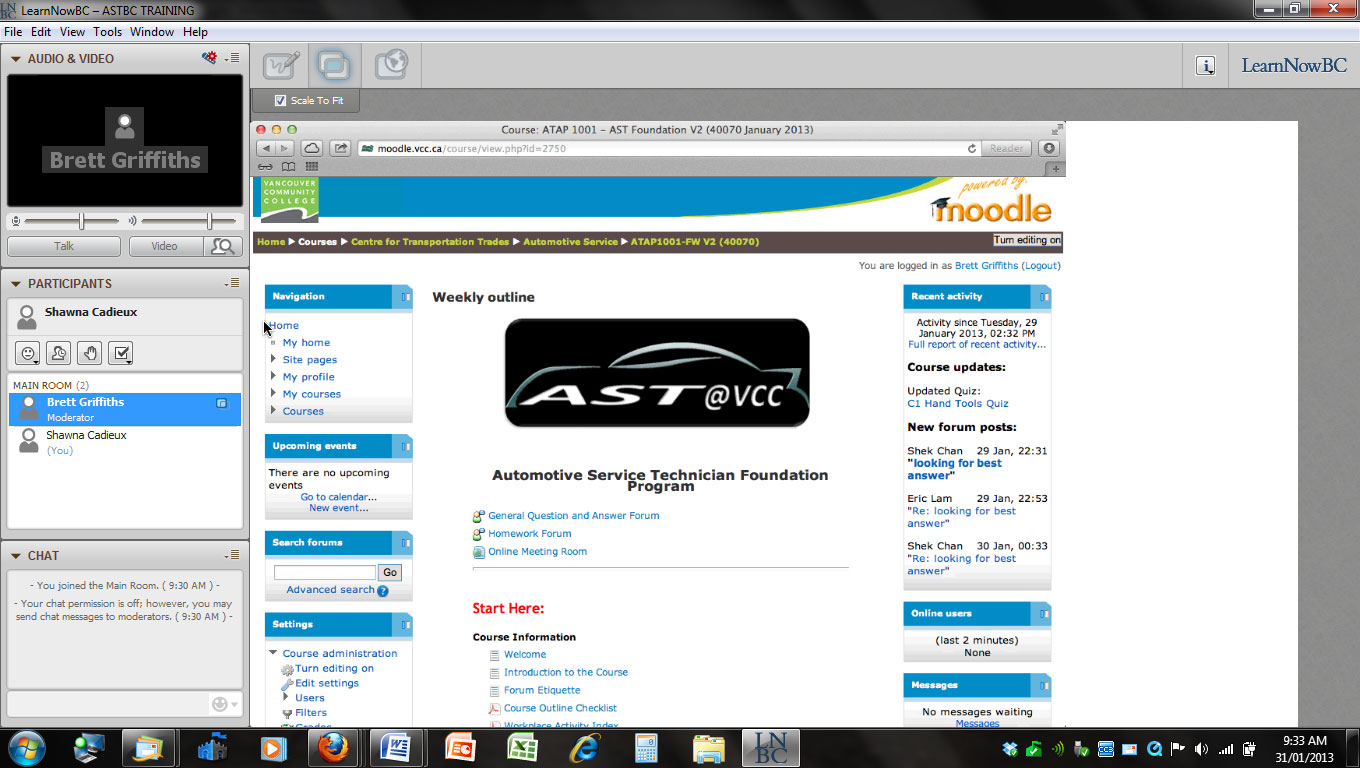Collapse the Audio & Video panel
Screen dimensions: 1360x768
pos(16,59)
